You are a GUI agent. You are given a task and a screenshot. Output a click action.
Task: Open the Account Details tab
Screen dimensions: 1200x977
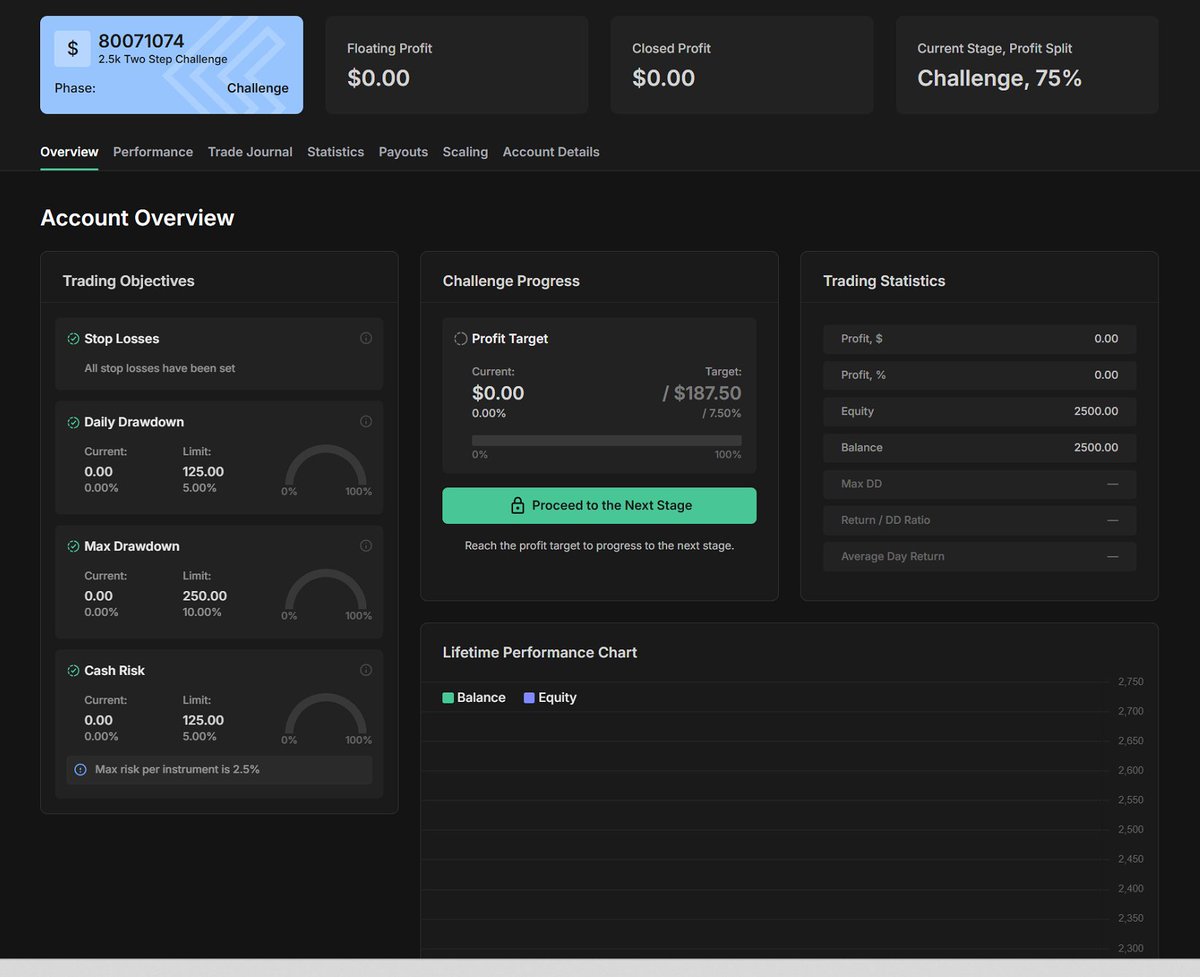[x=551, y=152]
